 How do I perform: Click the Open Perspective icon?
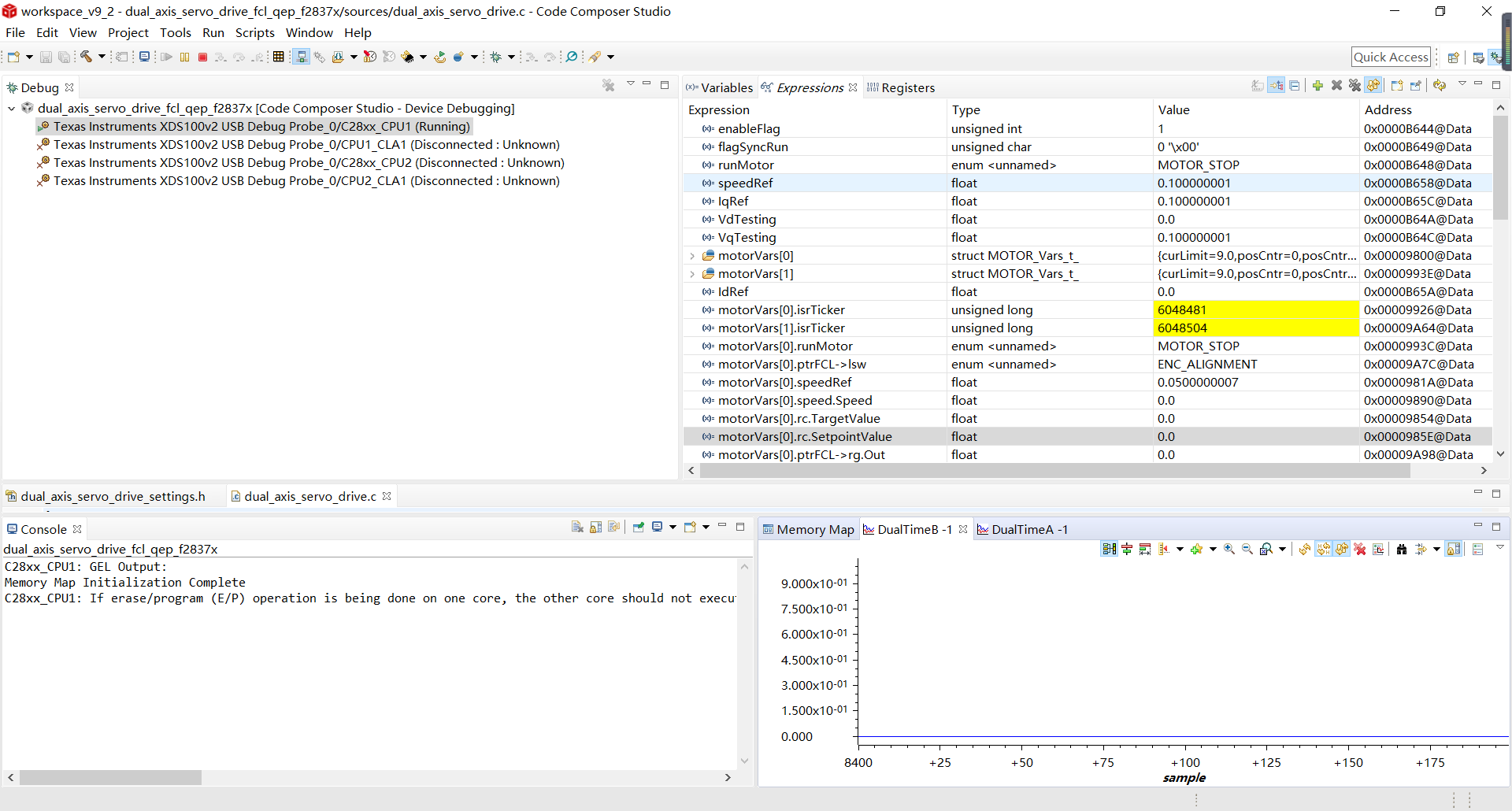coord(1453,57)
